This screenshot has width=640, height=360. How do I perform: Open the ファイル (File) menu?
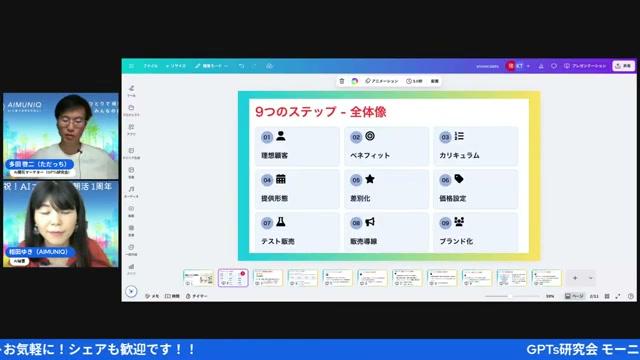click(150, 66)
